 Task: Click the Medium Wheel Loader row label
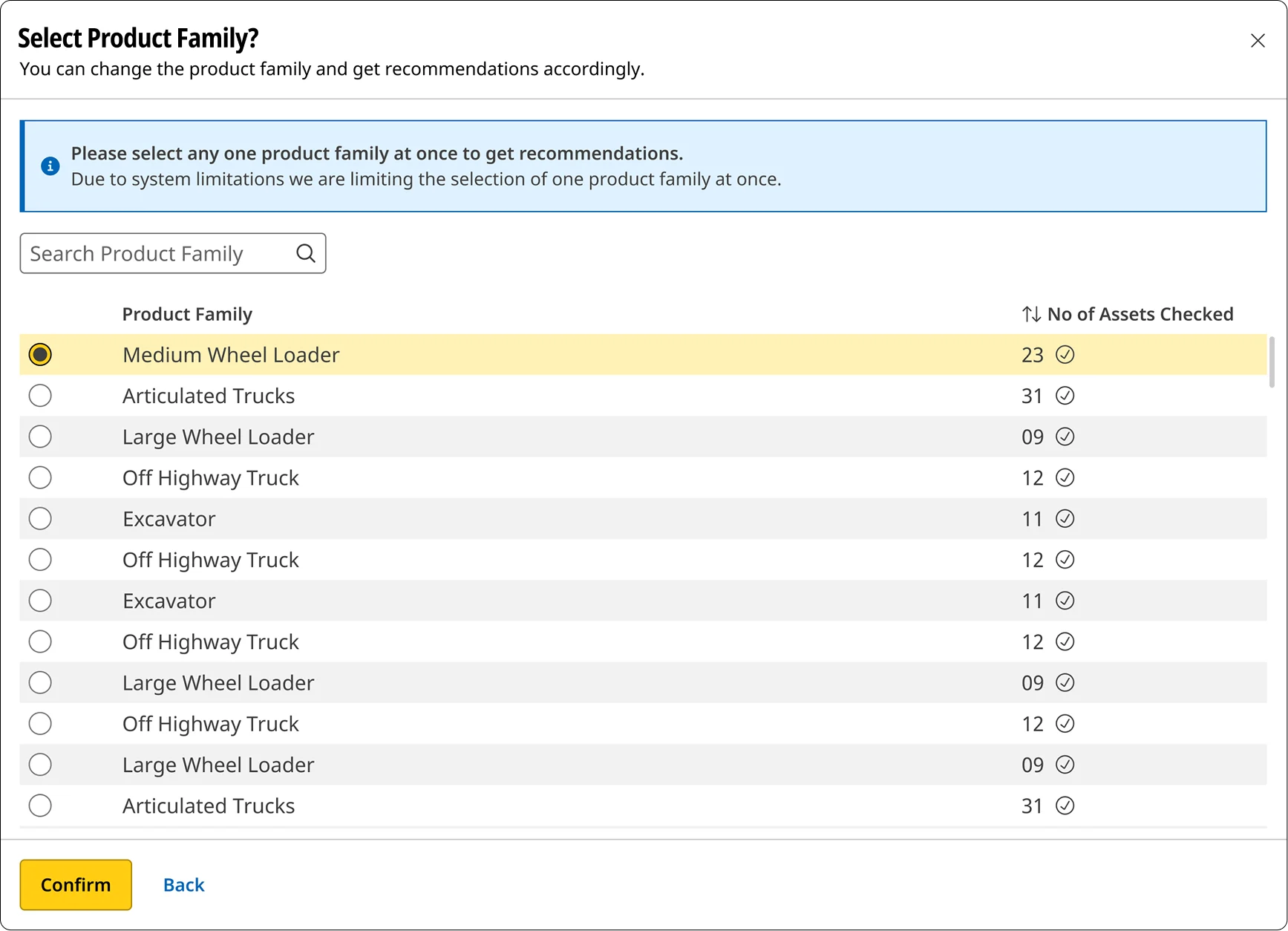tap(231, 355)
